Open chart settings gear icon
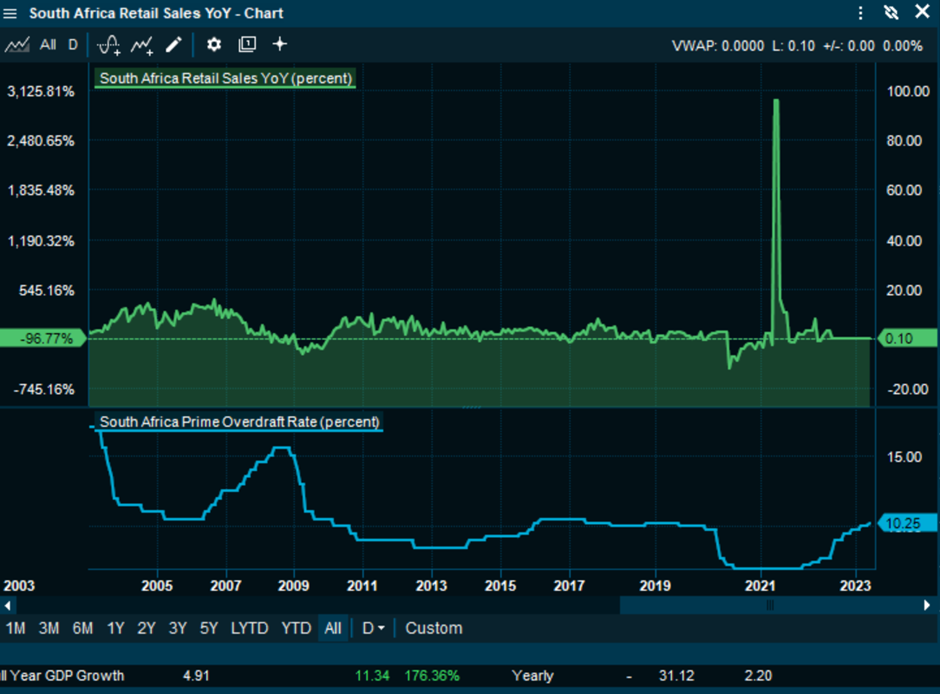Image resolution: width=940 pixels, height=694 pixels. [214, 44]
